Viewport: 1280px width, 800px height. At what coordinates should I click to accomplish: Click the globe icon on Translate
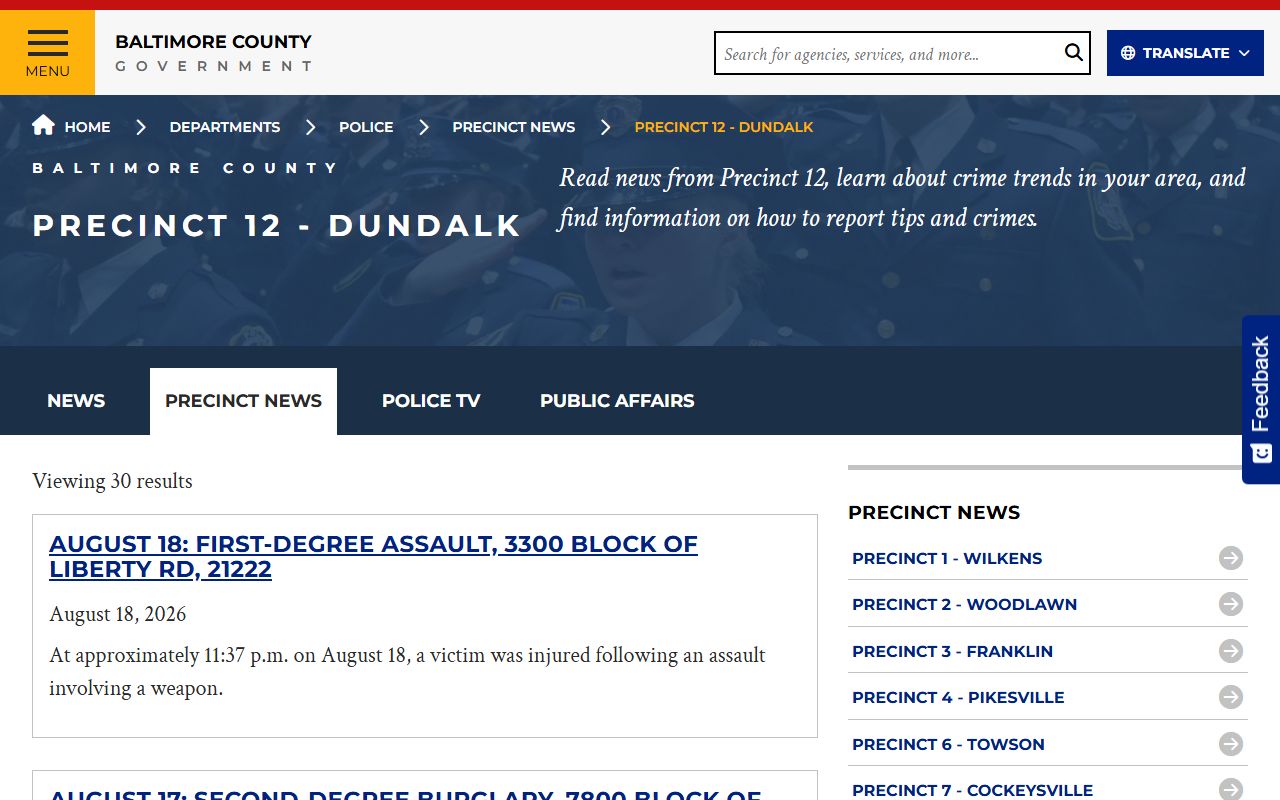tap(1128, 53)
